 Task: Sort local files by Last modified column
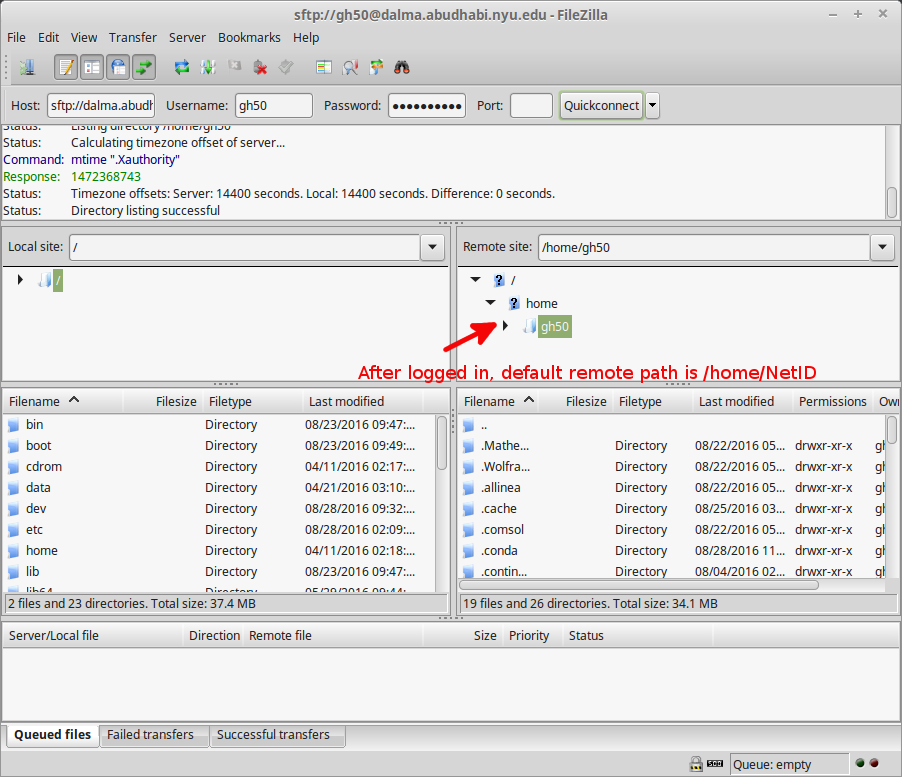(x=346, y=401)
